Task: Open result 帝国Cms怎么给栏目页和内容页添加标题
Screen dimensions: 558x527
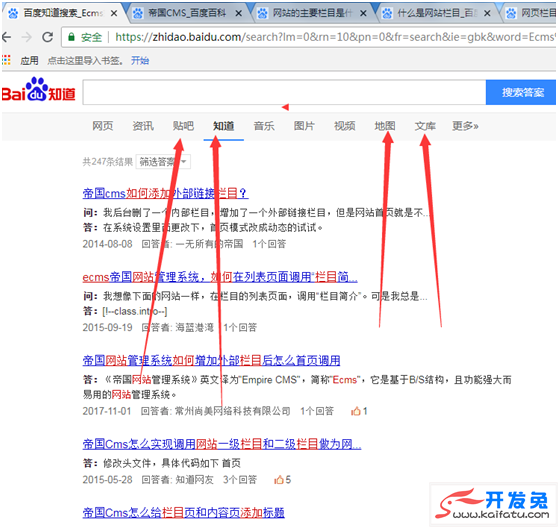Action: click(184, 513)
